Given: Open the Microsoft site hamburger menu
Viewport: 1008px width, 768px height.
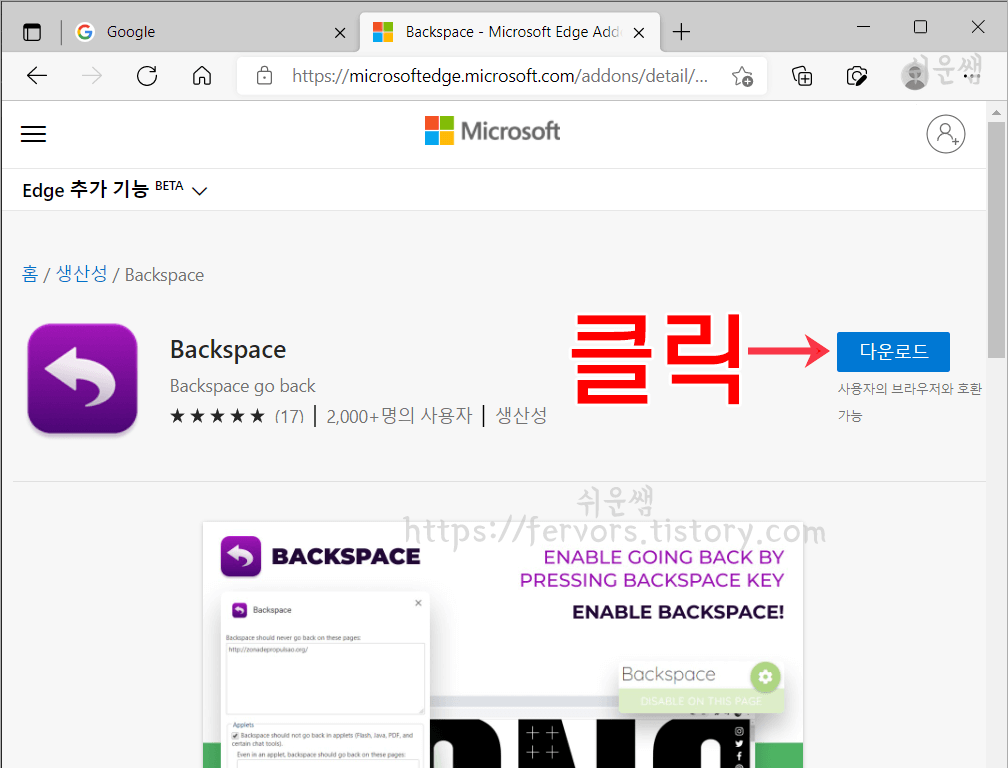Looking at the screenshot, I should [x=33, y=134].
